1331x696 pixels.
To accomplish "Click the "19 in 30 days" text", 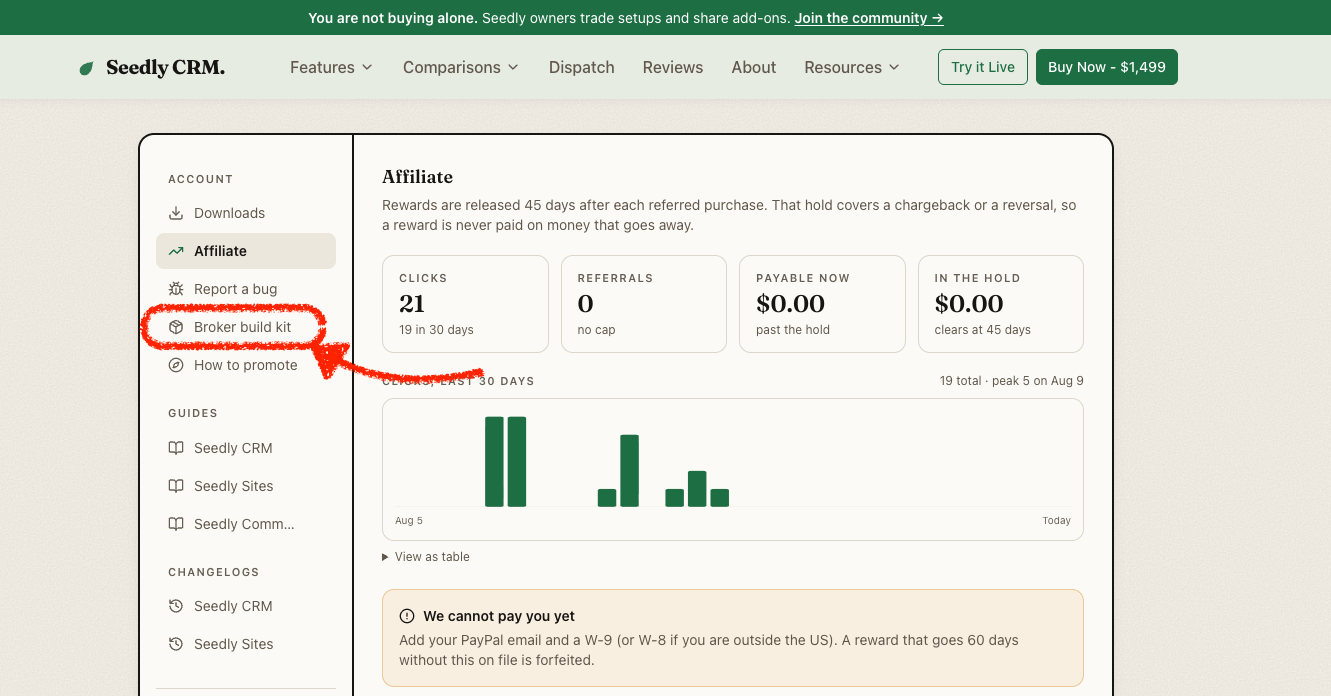I will [x=436, y=330].
